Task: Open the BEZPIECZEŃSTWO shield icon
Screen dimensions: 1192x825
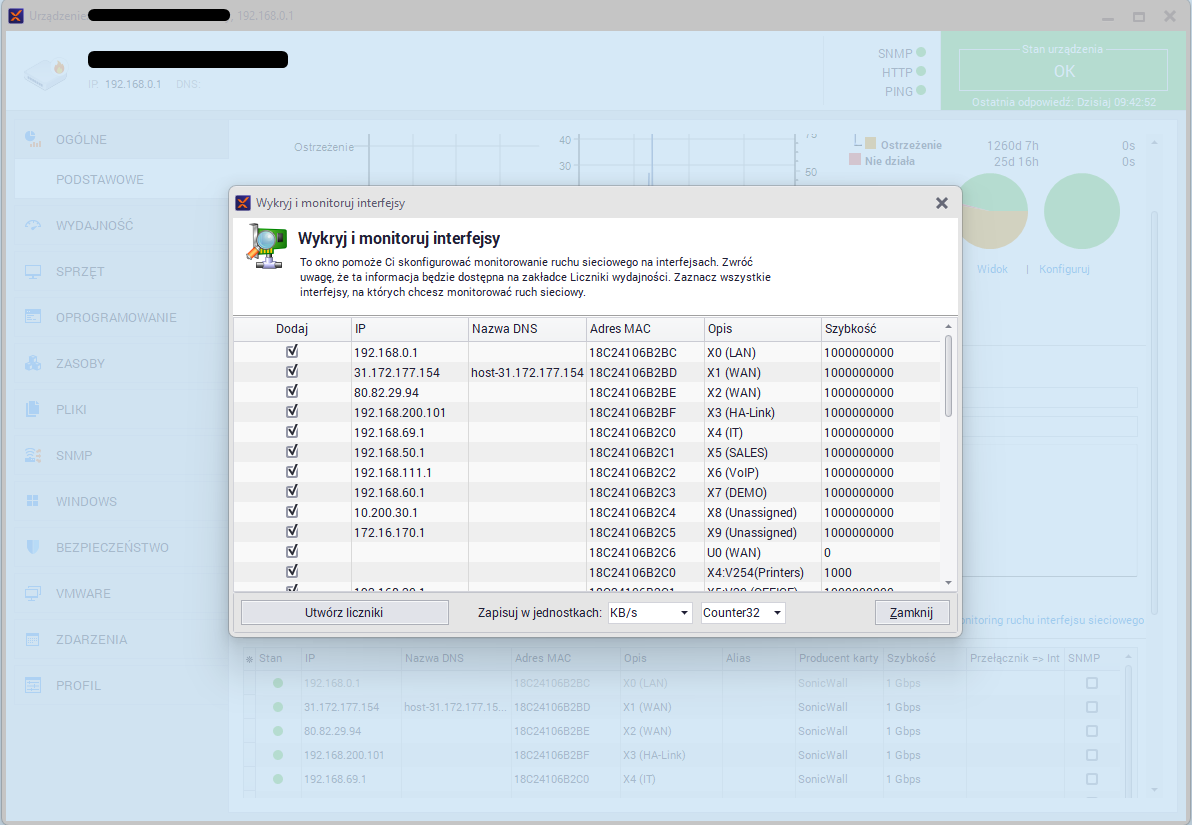Action: (33, 548)
